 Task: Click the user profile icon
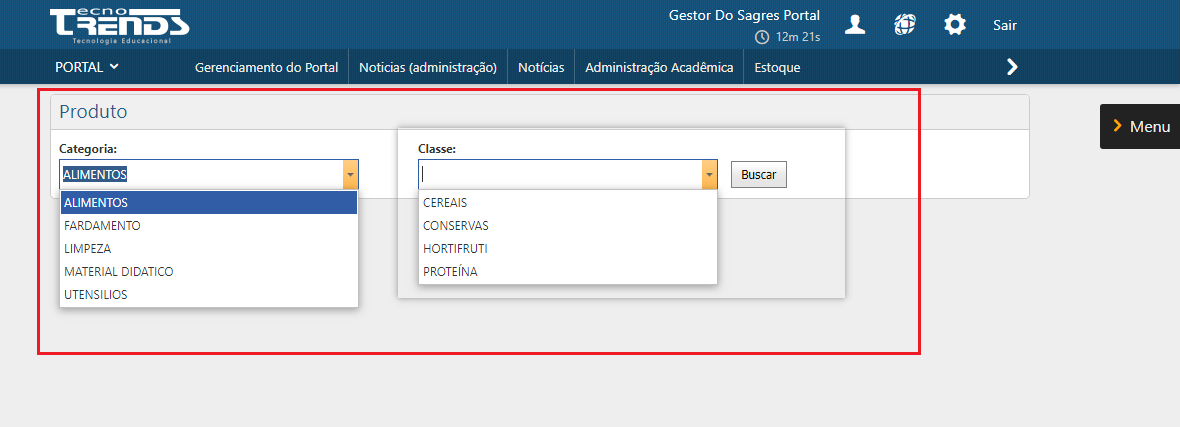click(855, 25)
